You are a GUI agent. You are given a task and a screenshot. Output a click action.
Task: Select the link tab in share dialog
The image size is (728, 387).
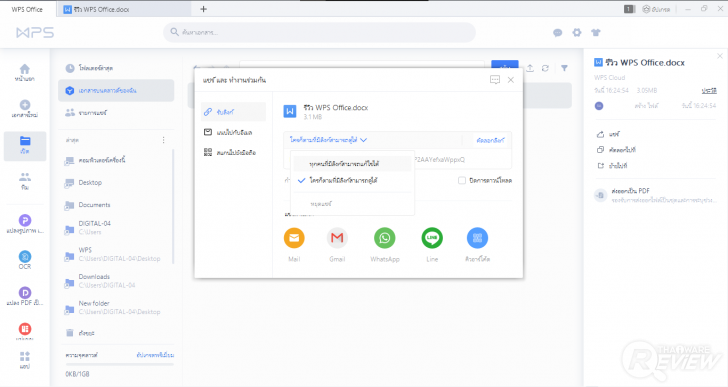point(233,112)
